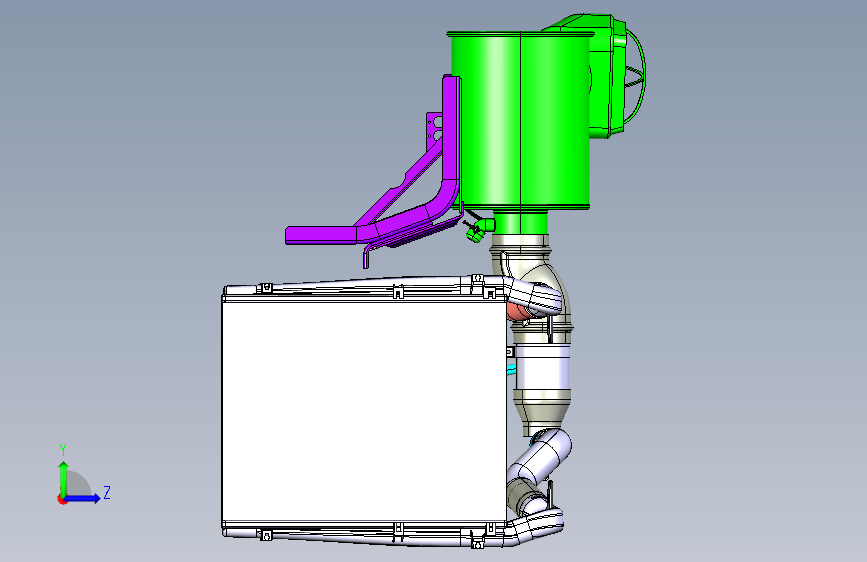Select the large white radiator core face

[x=364, y=411]
